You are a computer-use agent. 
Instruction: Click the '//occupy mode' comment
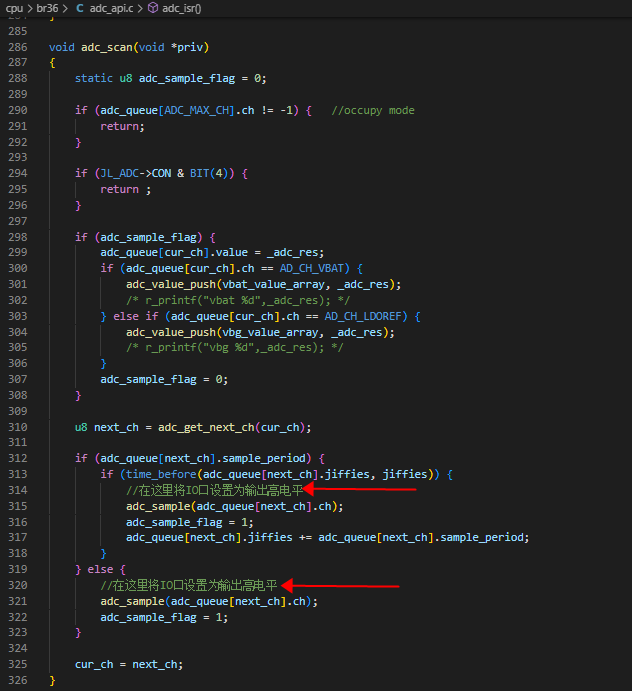[372, 110]
